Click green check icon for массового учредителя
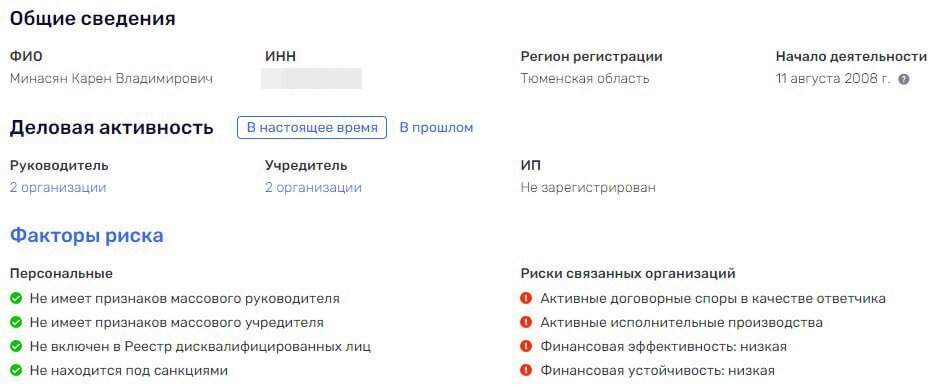Image resolution: width=932 pixels, height=390 pixels. click(x=16, y=323)
